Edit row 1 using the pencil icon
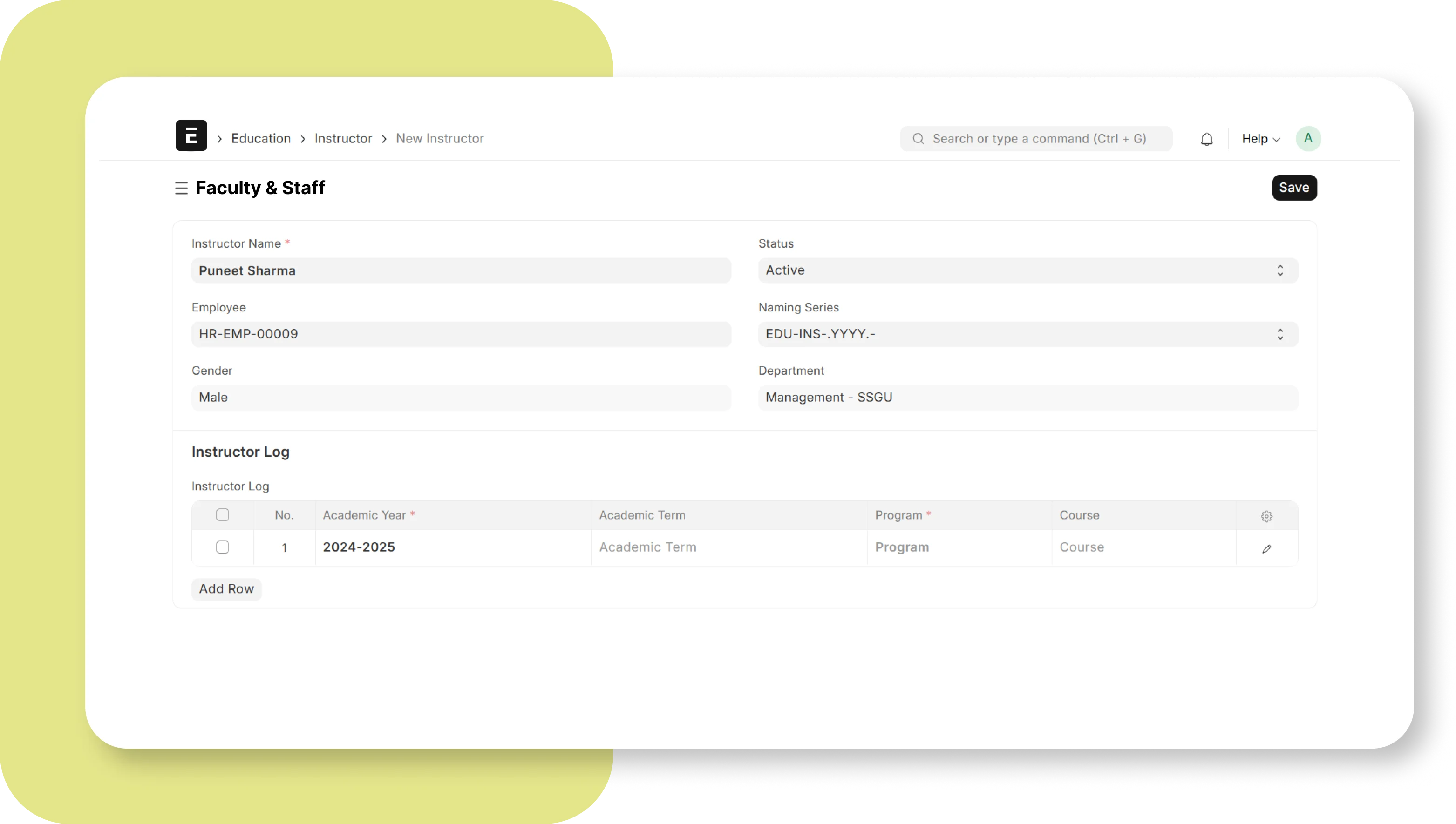The height and width of the screenshot is (824, 1456). 1267,547
